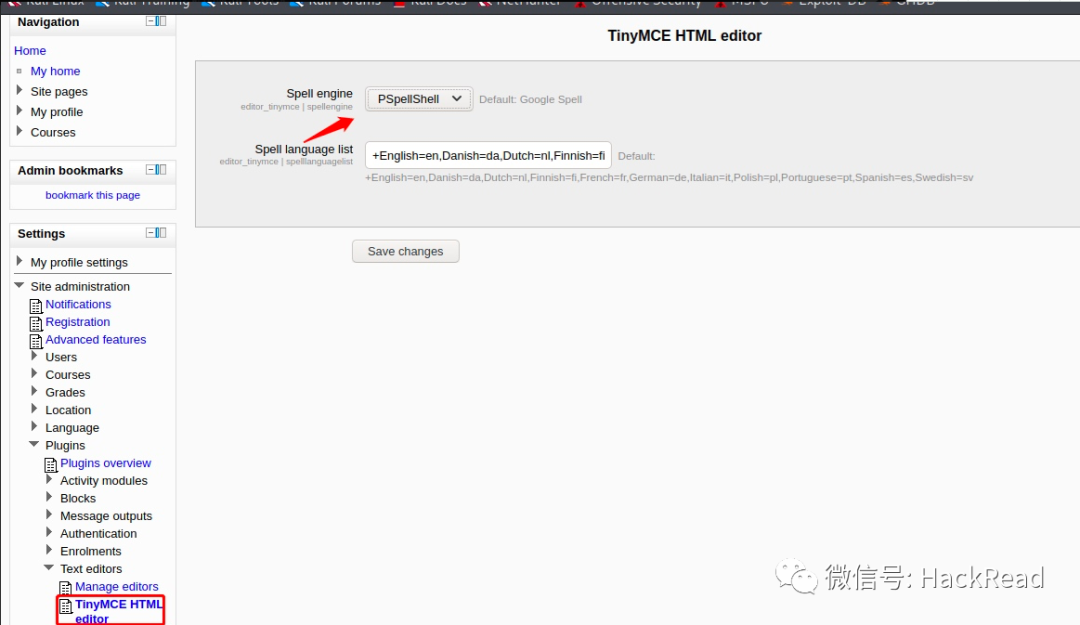The height and width of the screenshot is (625, 1080).
Task: Collapse the Text editors node
Action: pos(49,568)
